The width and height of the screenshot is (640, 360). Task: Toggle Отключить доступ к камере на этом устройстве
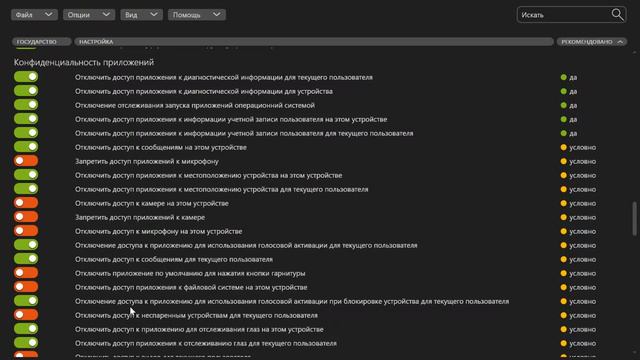(x=26, y=203)
